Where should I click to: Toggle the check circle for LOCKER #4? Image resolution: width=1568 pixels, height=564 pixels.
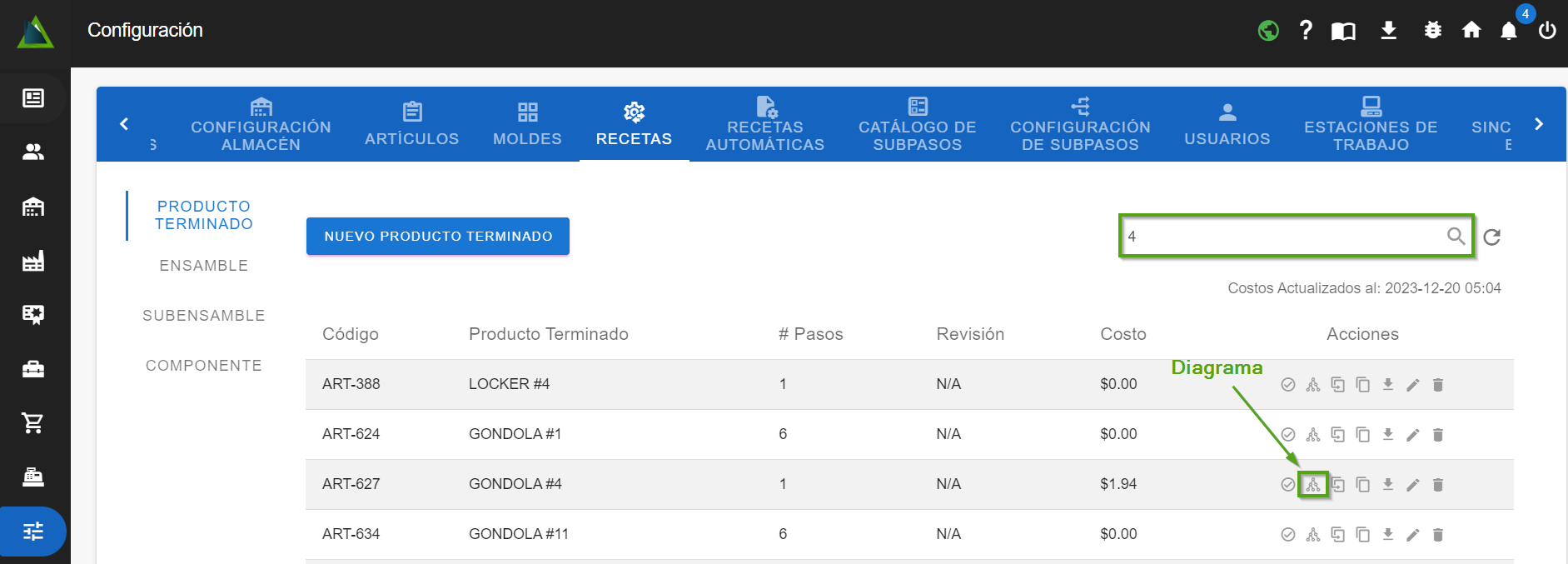[x=1287, y=384]
